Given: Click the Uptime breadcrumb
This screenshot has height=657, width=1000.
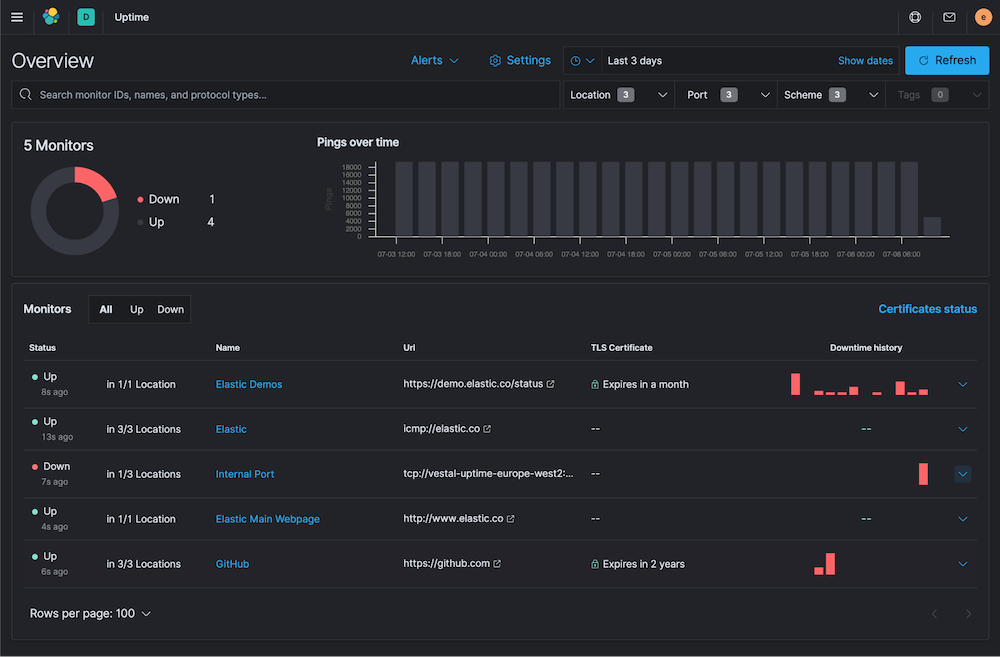Looking at the screenshot, I should (x=131, y=17).
